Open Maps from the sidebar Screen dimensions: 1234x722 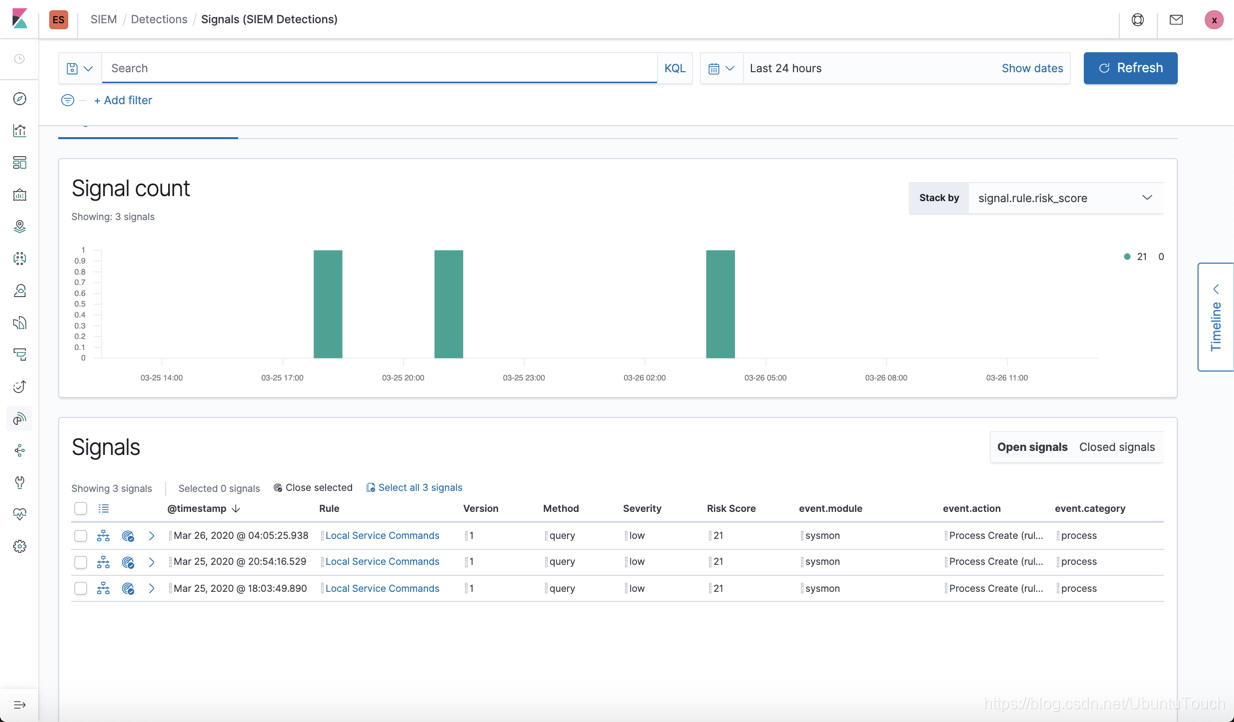[19, 227]
